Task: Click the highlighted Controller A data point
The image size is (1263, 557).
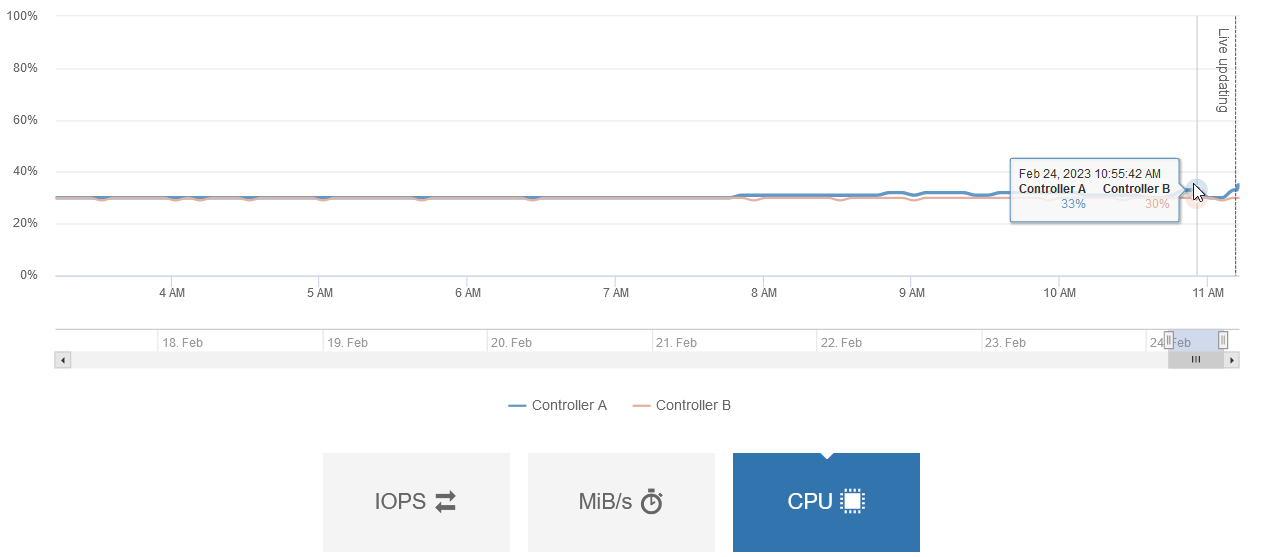Action: point(1197,190)
